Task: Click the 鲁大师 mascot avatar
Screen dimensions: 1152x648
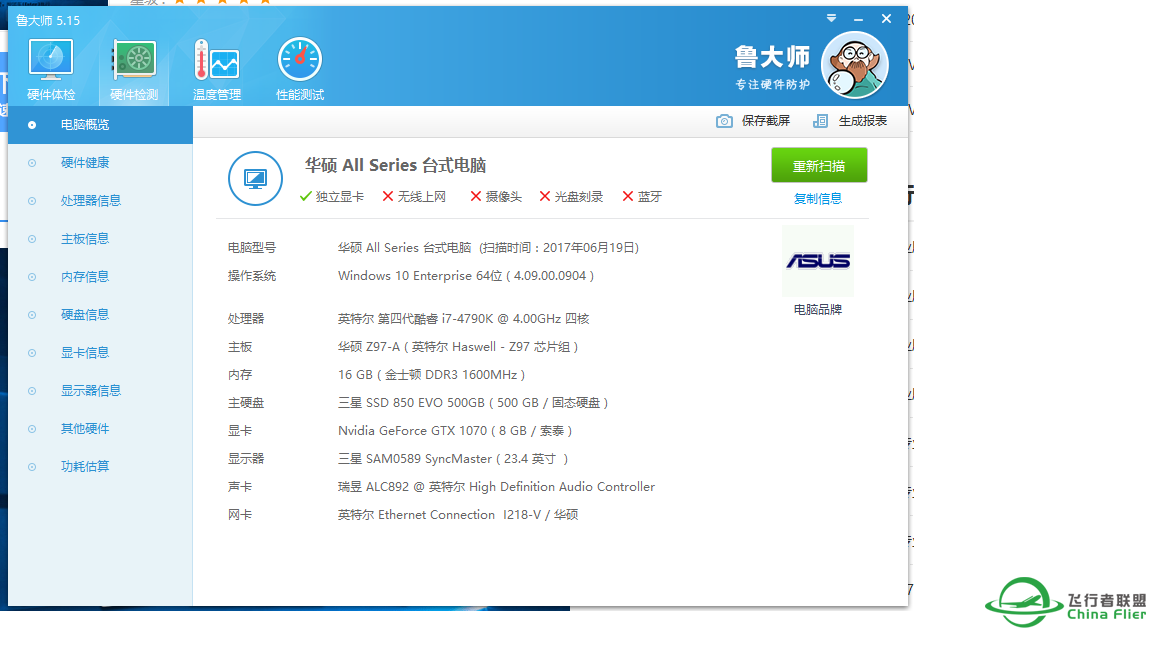Action: tap(854, 65)
